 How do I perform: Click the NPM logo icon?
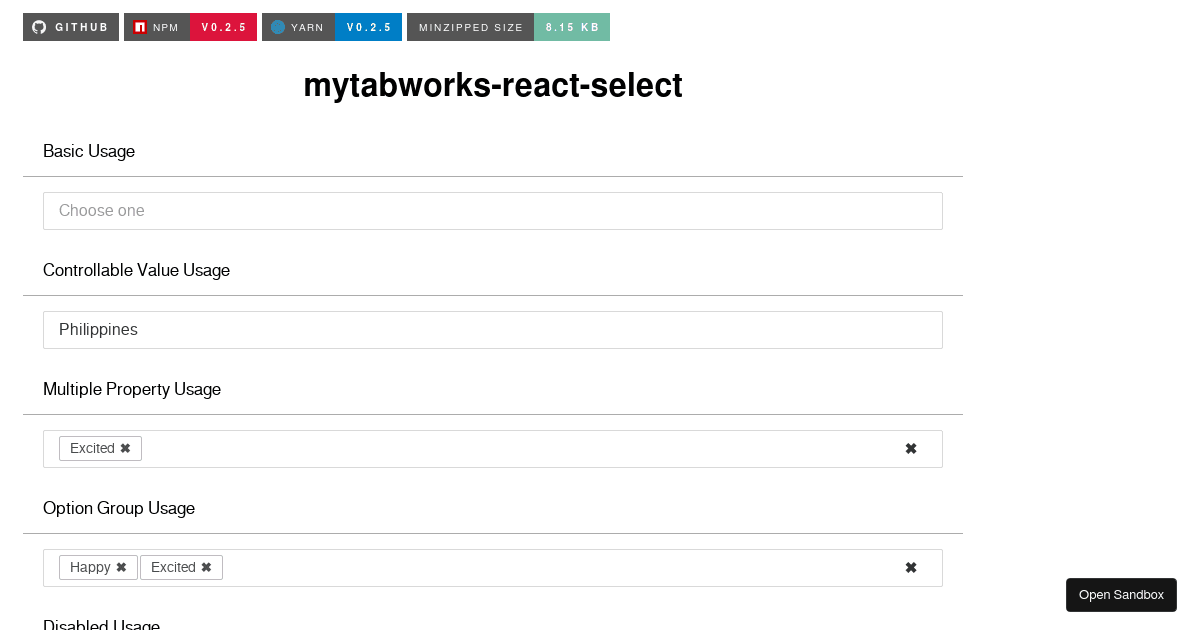point(138,27)
